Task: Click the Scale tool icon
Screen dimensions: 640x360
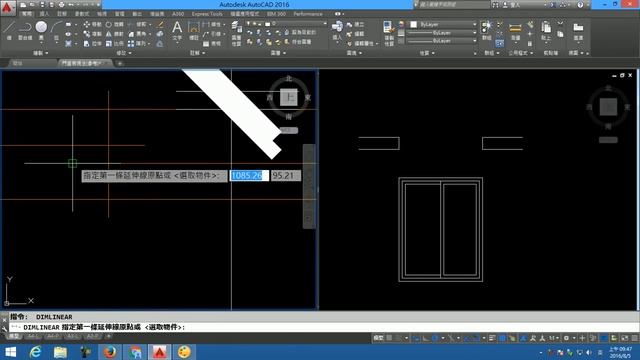Action: coord(109,43)
